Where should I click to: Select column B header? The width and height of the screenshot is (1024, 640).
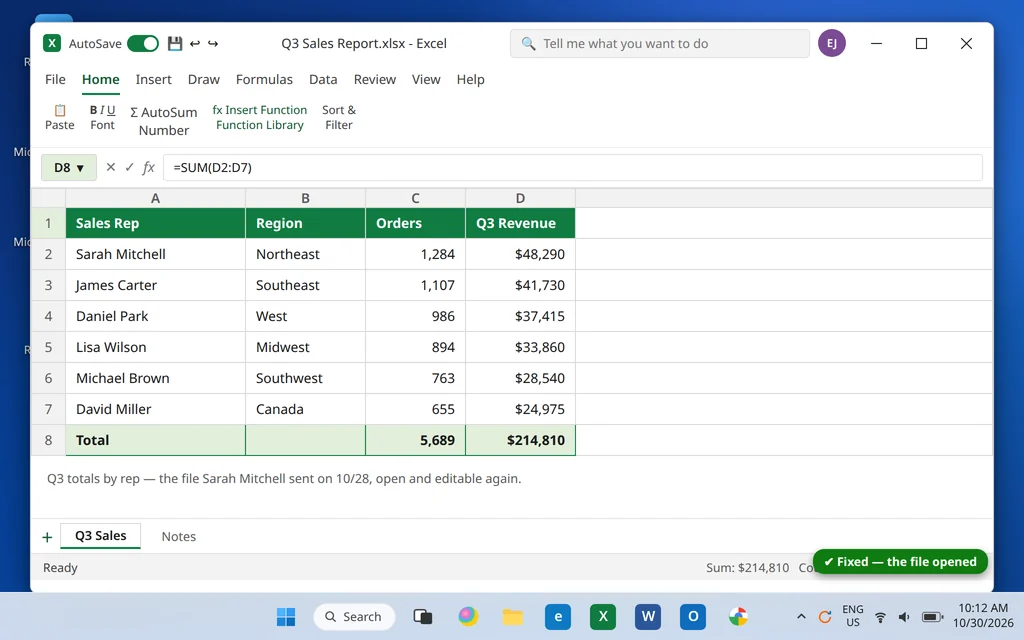[x=305, y=198]
